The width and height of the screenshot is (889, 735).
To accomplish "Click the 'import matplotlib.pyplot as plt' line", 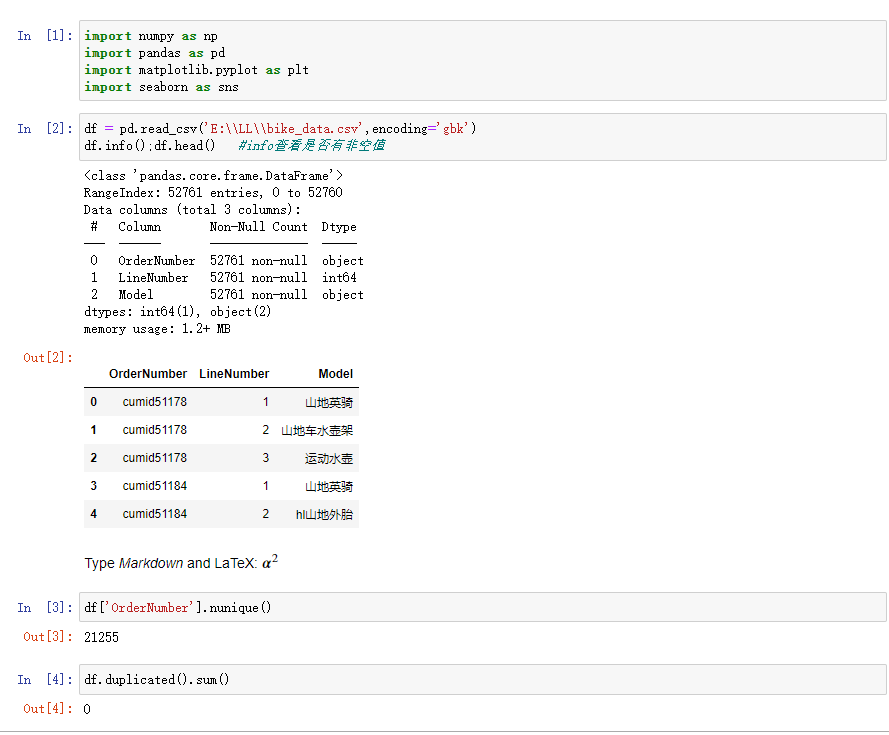I will tap(197, 70).
